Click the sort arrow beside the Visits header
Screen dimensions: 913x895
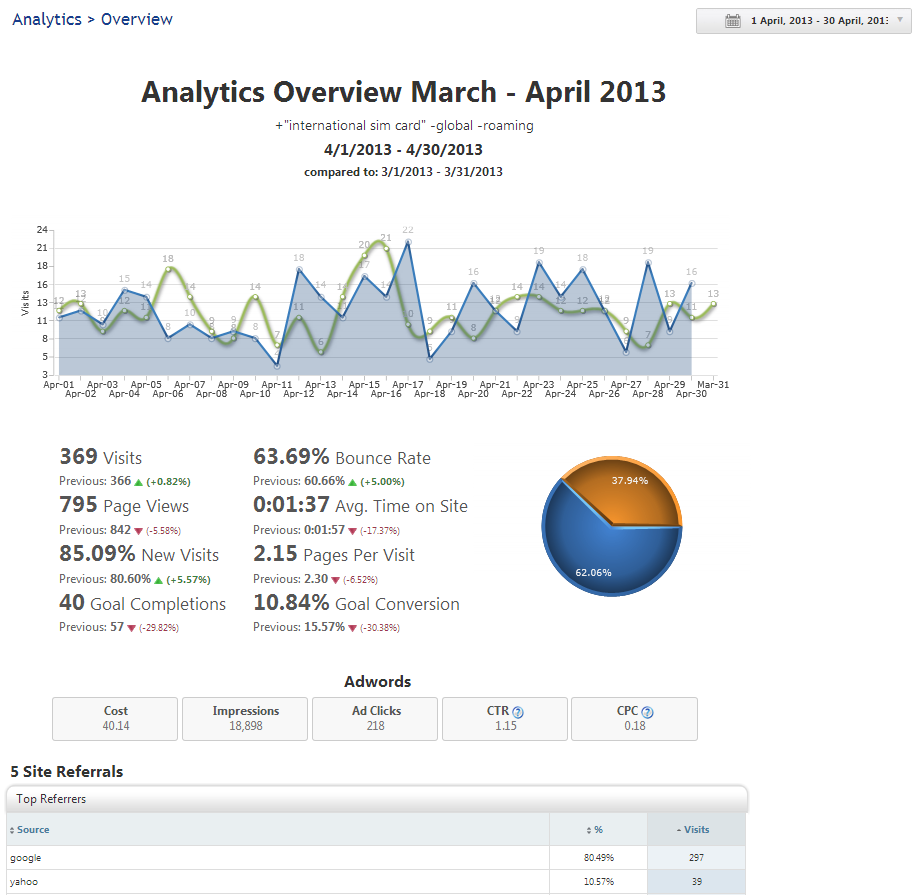pos(678,830)
